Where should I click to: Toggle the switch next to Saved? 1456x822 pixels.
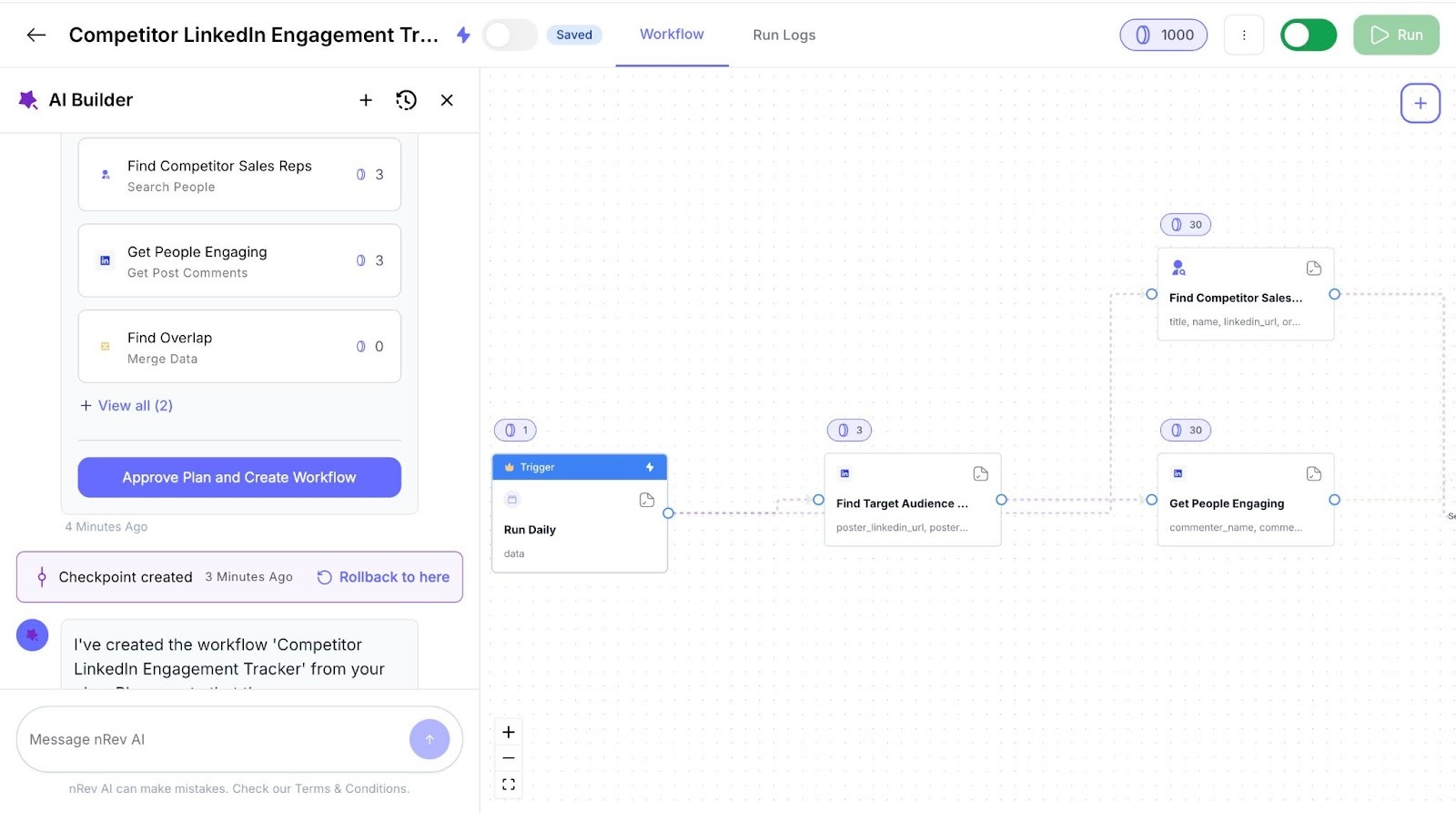510,34
